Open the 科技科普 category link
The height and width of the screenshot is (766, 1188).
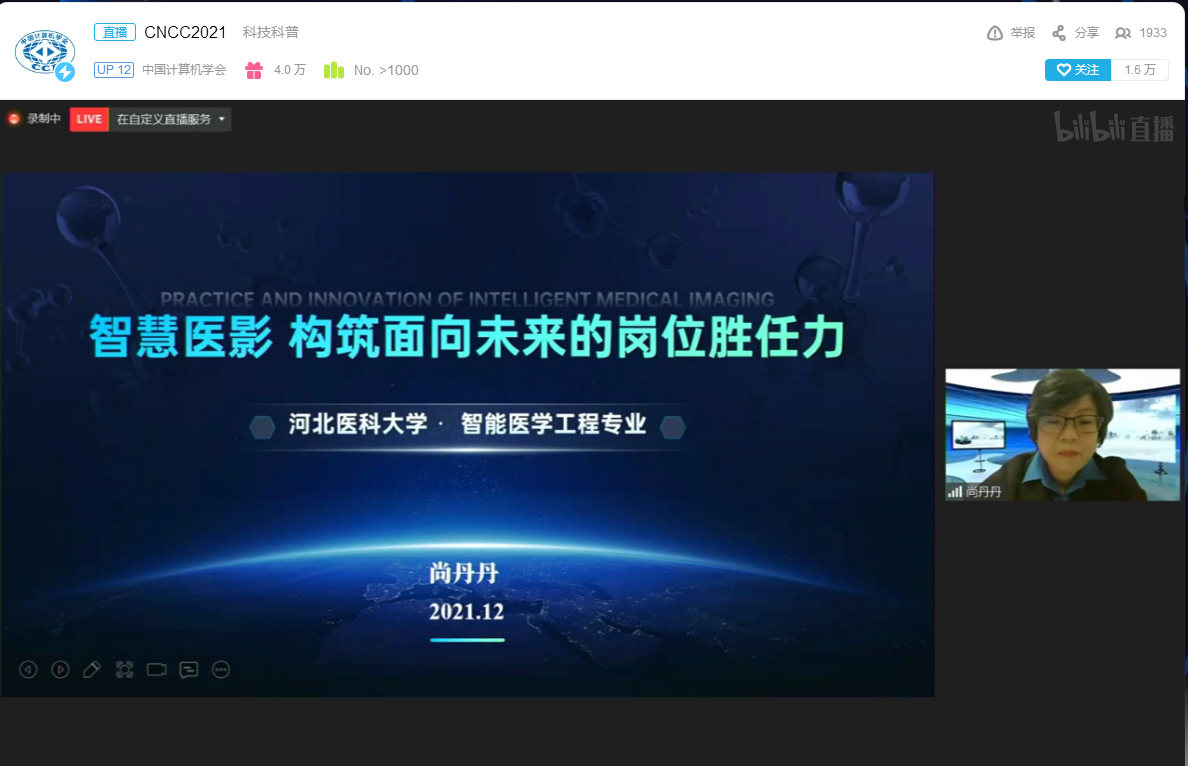click(x=270, y=32)
